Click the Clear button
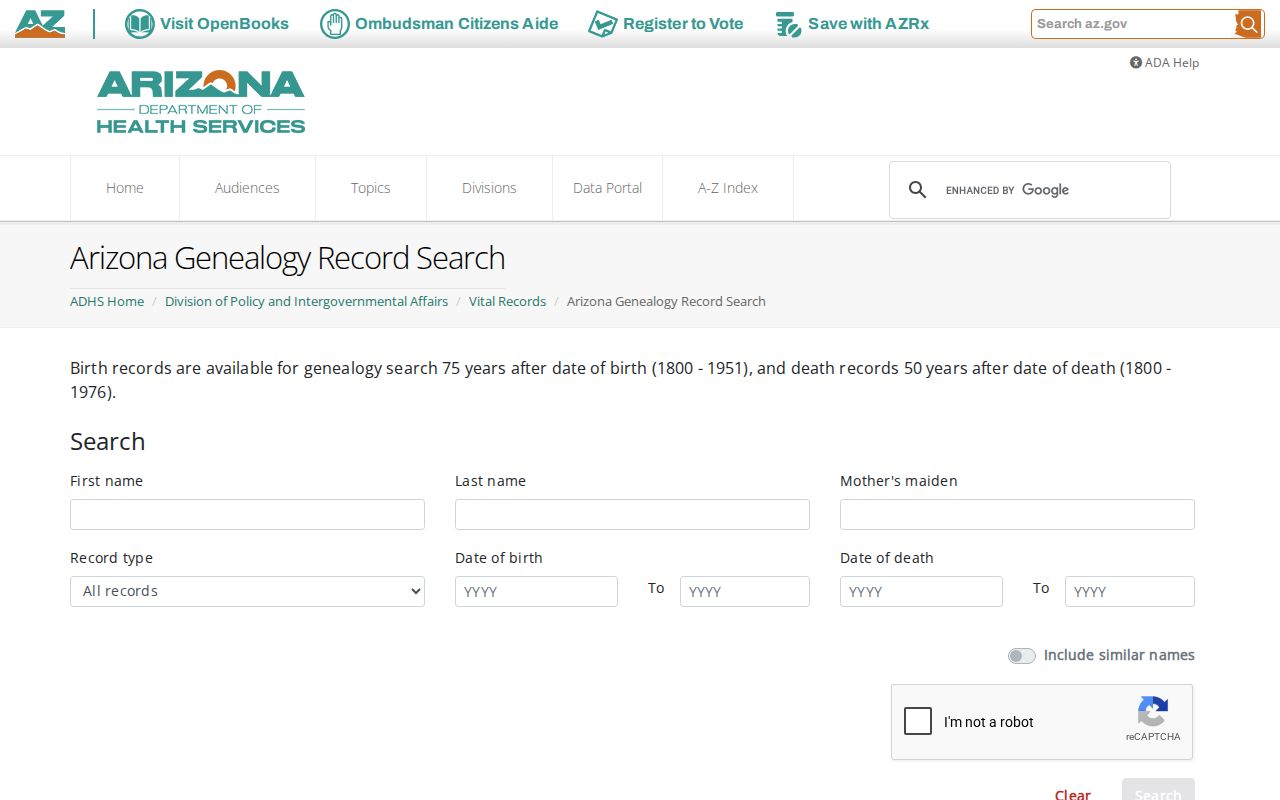 tap(1073, 794)
